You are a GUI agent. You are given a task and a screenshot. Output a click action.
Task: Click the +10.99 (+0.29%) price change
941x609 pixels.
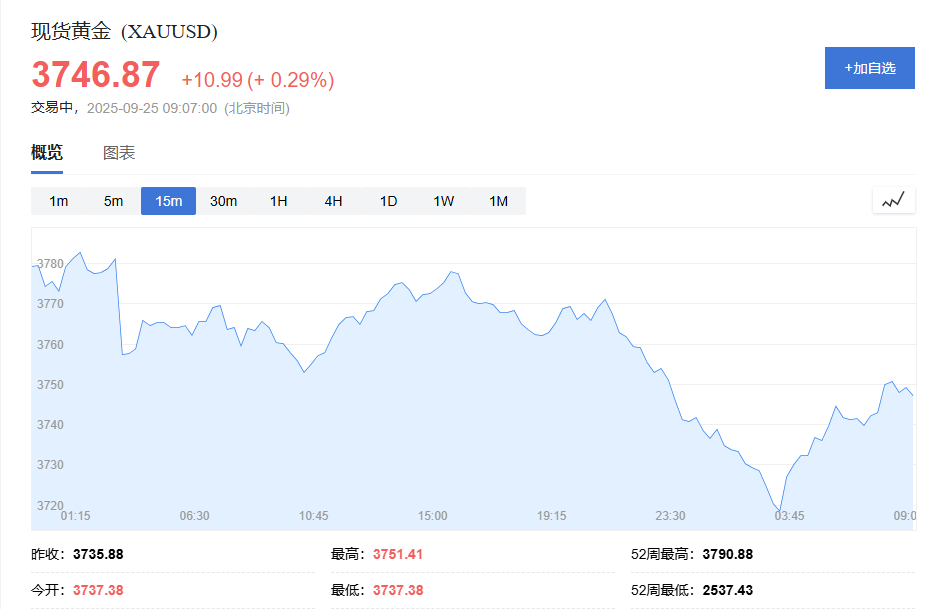tap(257, 80)
